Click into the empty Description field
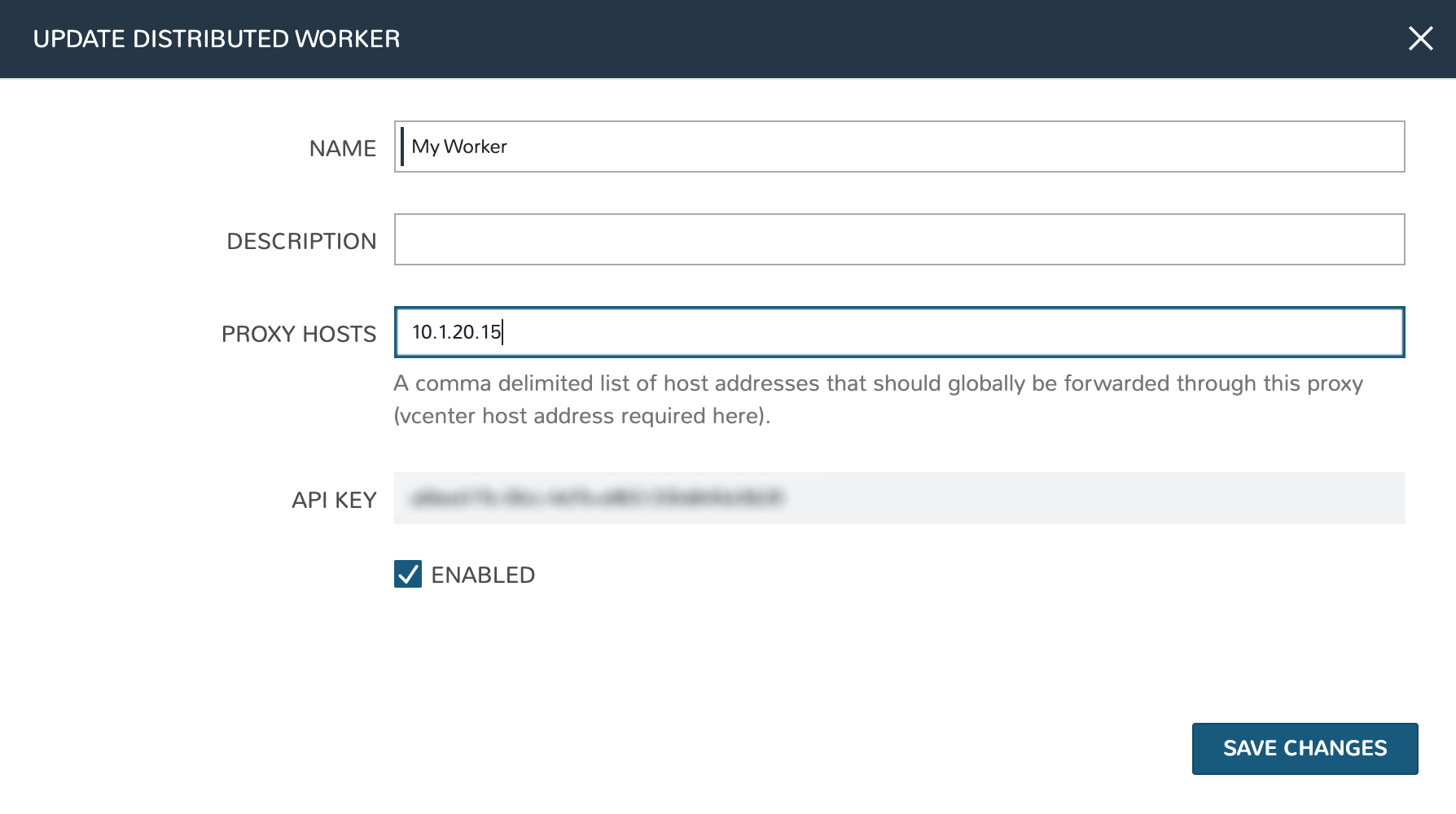The height and width of the screenshot is (814, 1456). (x=899, y=239)
